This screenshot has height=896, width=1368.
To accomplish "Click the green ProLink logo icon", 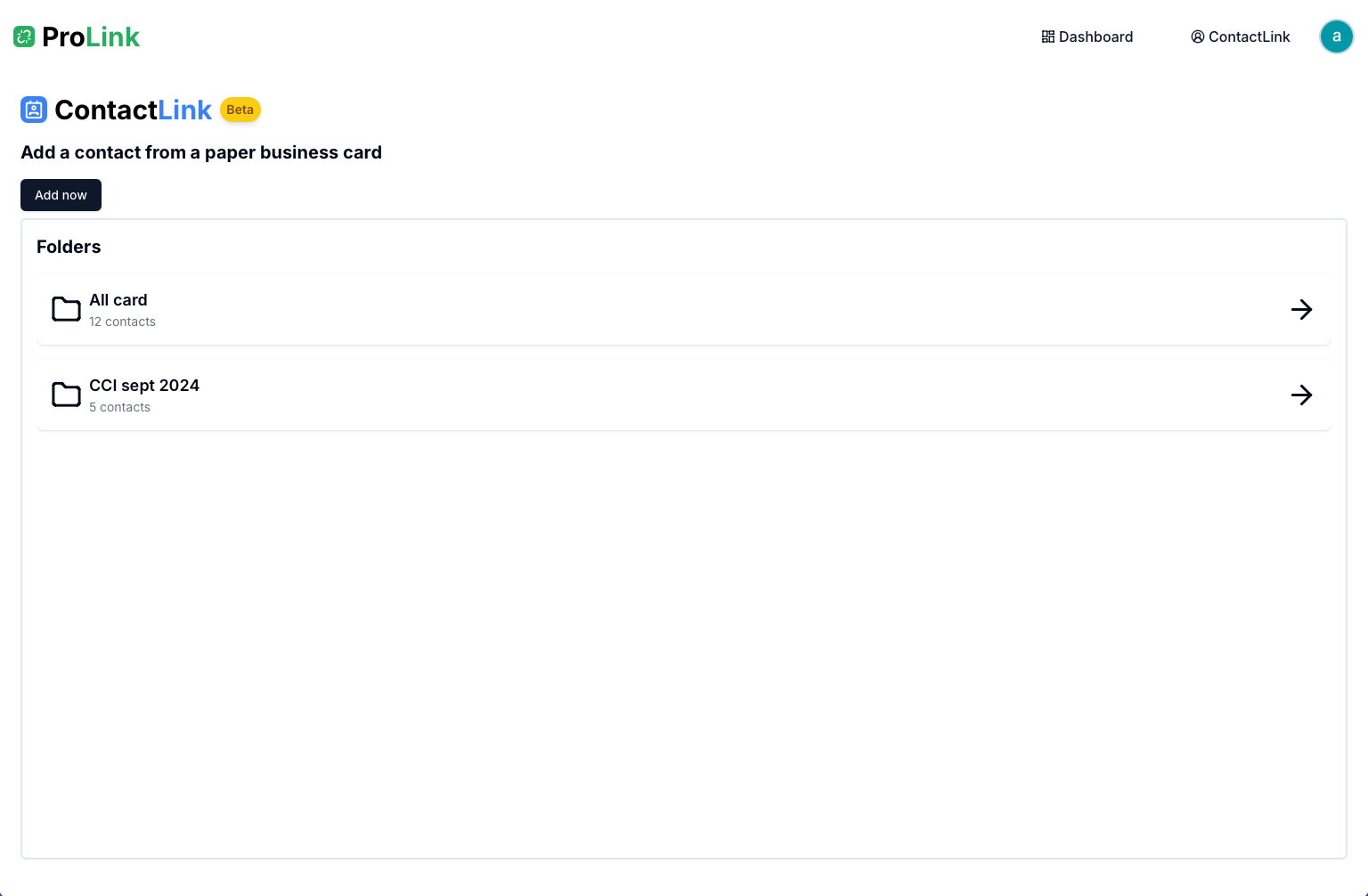I will pyautogui.click(x=24, y=37).
